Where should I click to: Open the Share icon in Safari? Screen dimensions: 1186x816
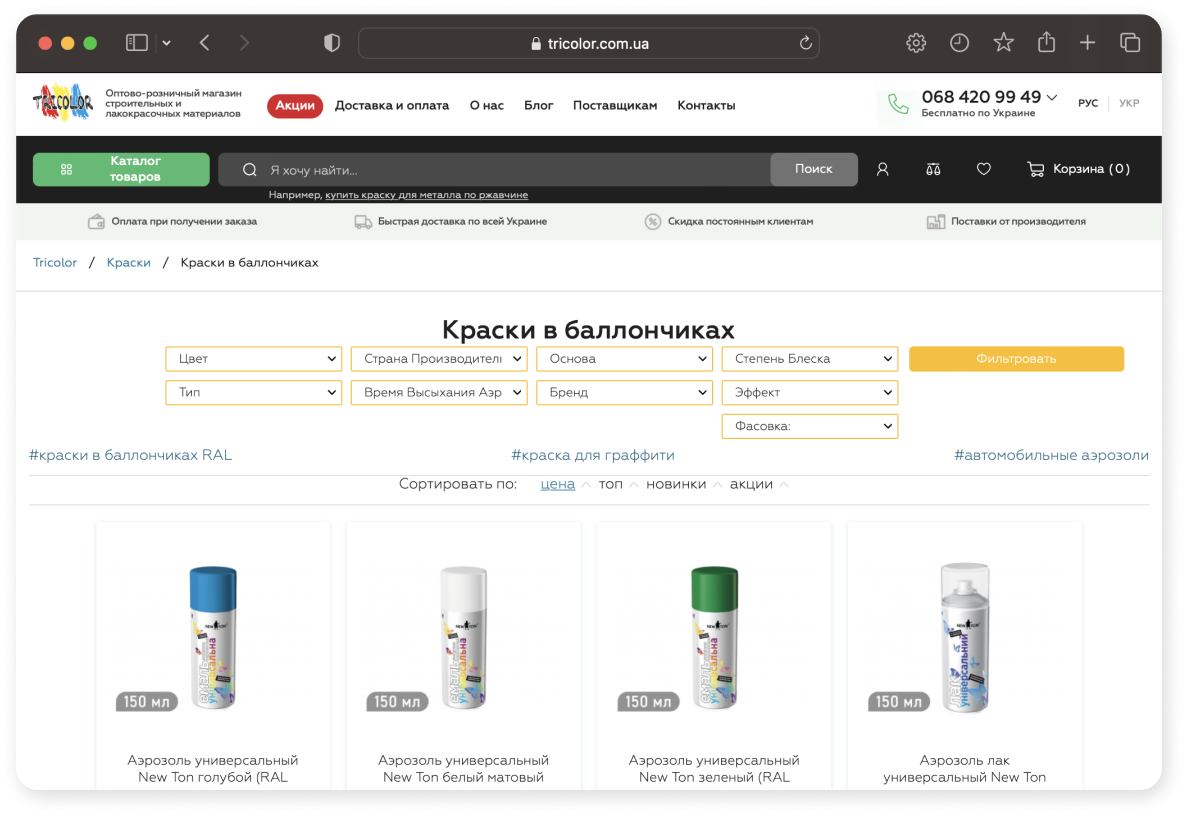(x=1046, y=42)
